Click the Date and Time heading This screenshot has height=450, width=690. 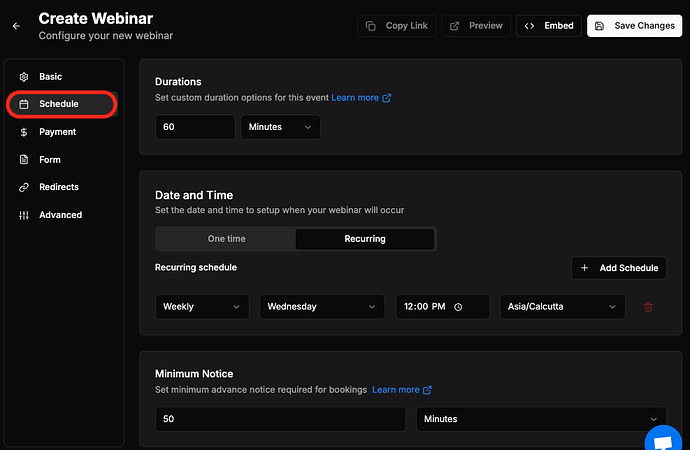click(194, 195)
